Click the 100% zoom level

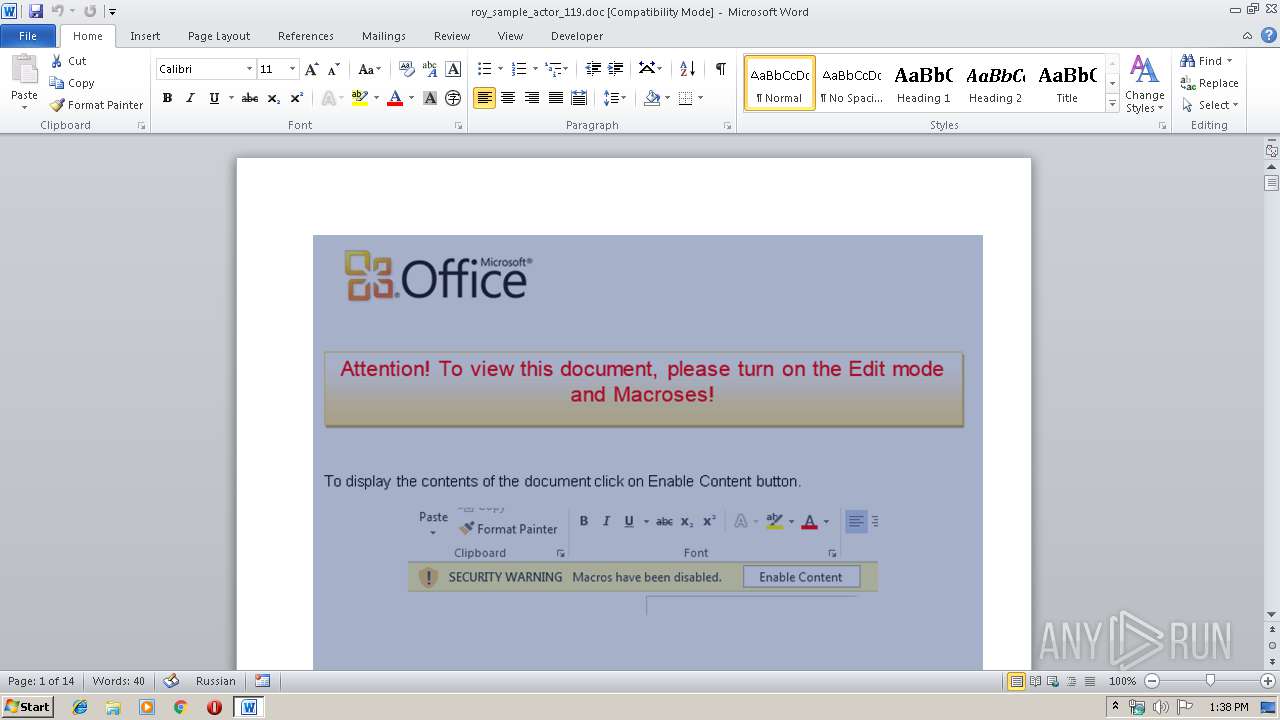[1122, 681]
